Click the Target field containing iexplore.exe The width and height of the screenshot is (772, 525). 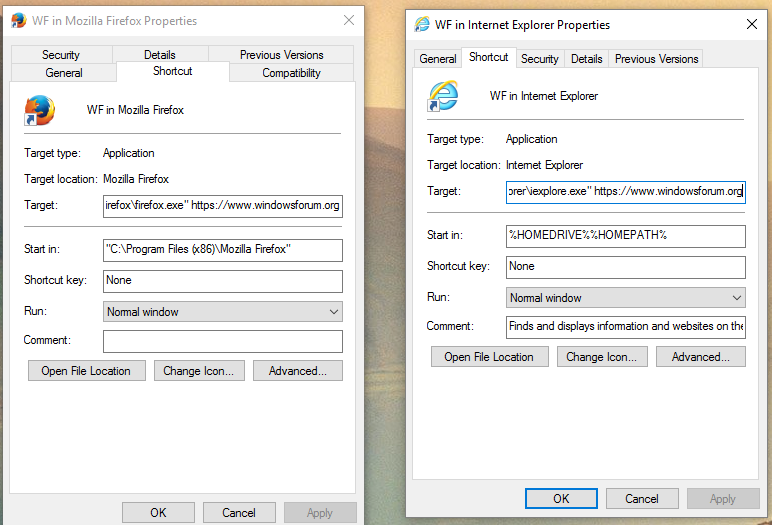626,192
